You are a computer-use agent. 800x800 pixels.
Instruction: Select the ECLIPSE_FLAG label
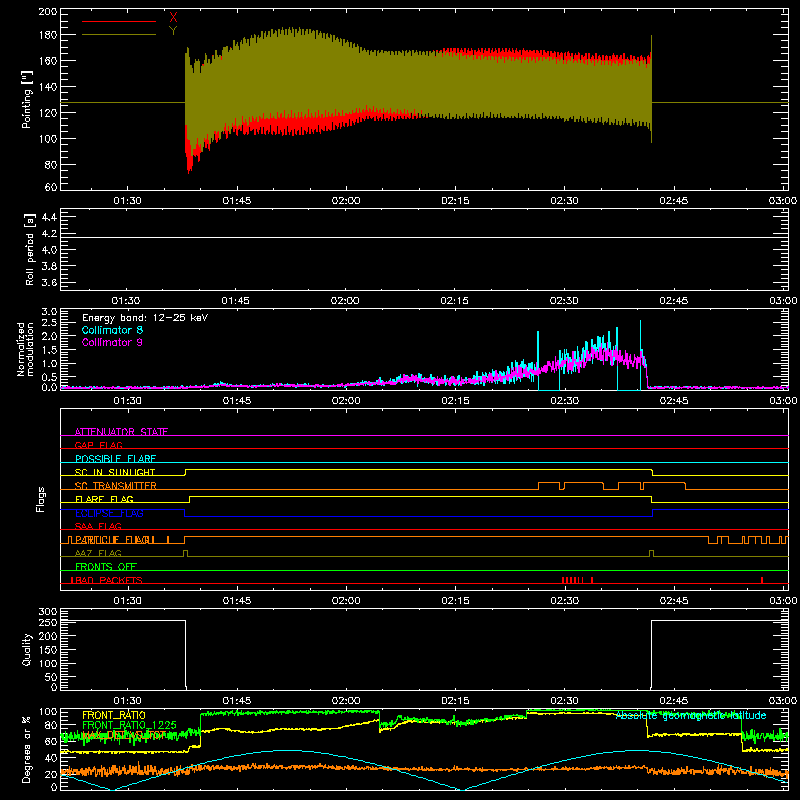109,513
